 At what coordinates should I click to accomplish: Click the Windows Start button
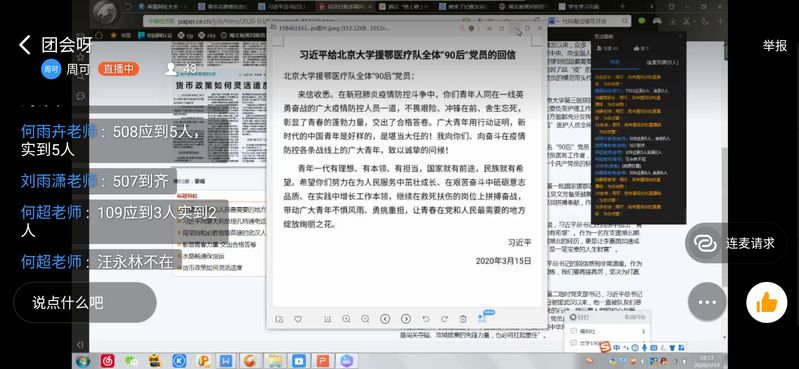[83, 361]
